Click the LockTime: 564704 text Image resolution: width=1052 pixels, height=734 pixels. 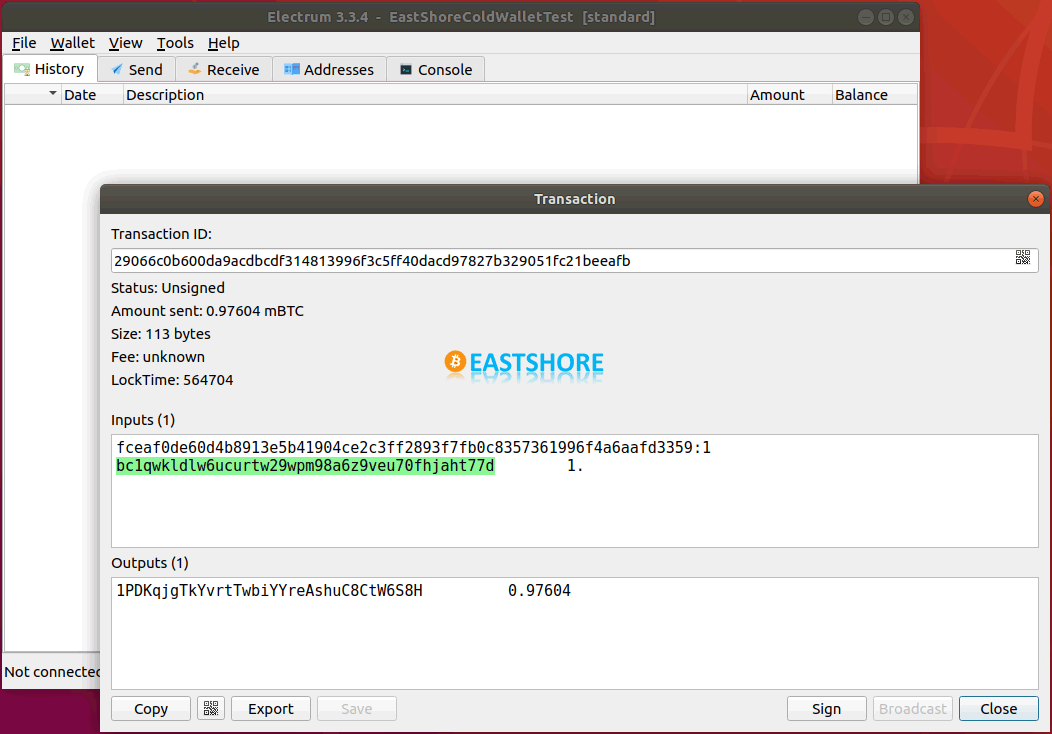pyautogui.click(x=172, y=380)
